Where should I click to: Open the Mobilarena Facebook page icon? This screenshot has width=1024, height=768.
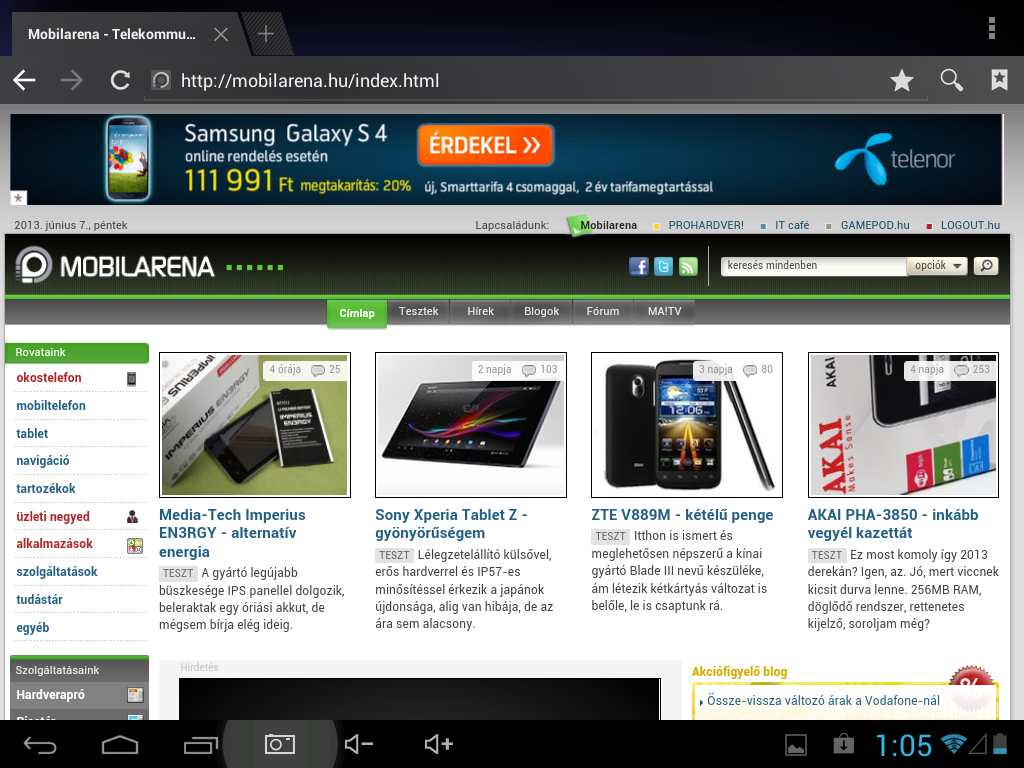click(x=639, y=266)
